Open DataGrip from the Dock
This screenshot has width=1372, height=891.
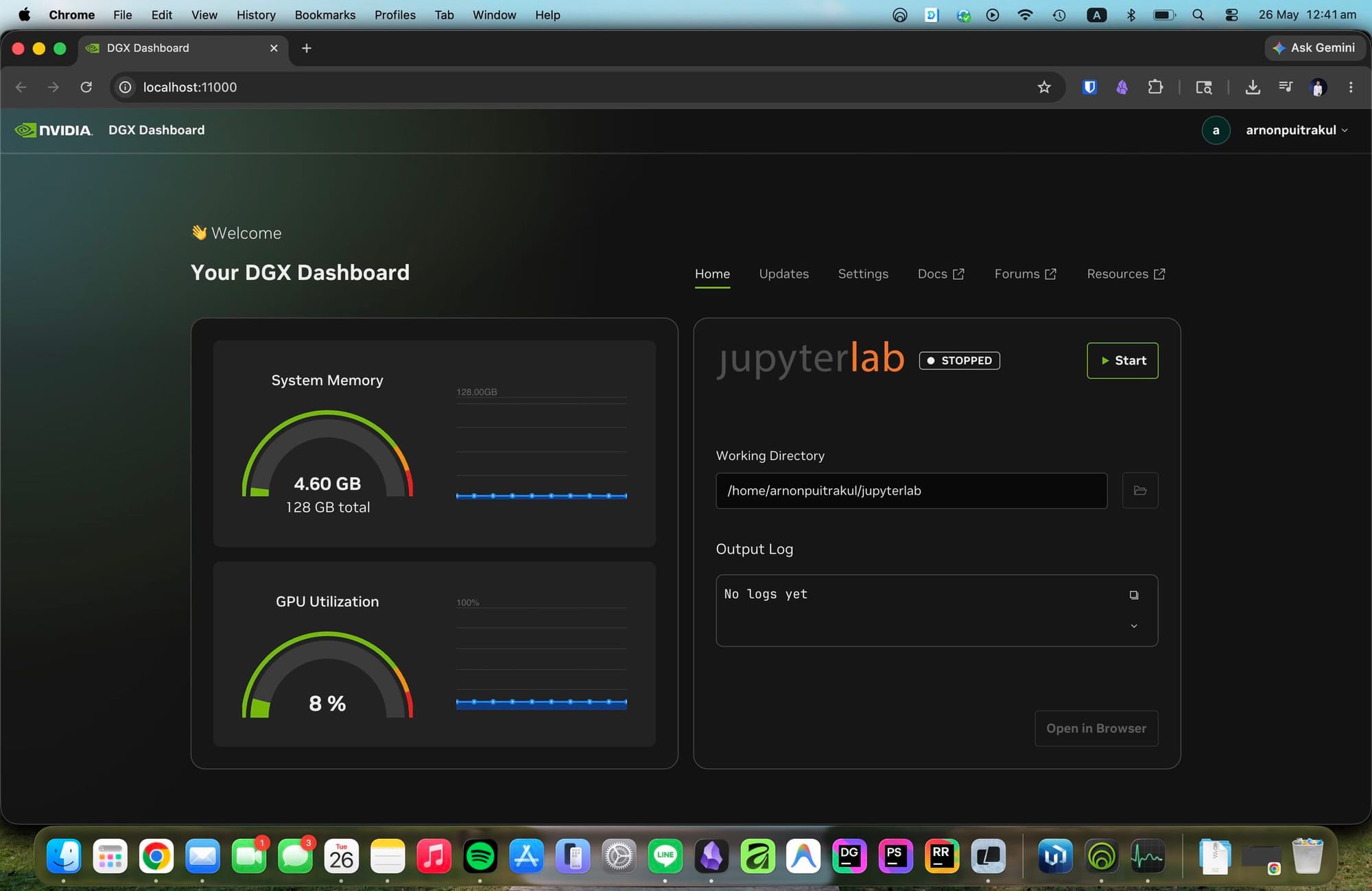tap(849, 856)
